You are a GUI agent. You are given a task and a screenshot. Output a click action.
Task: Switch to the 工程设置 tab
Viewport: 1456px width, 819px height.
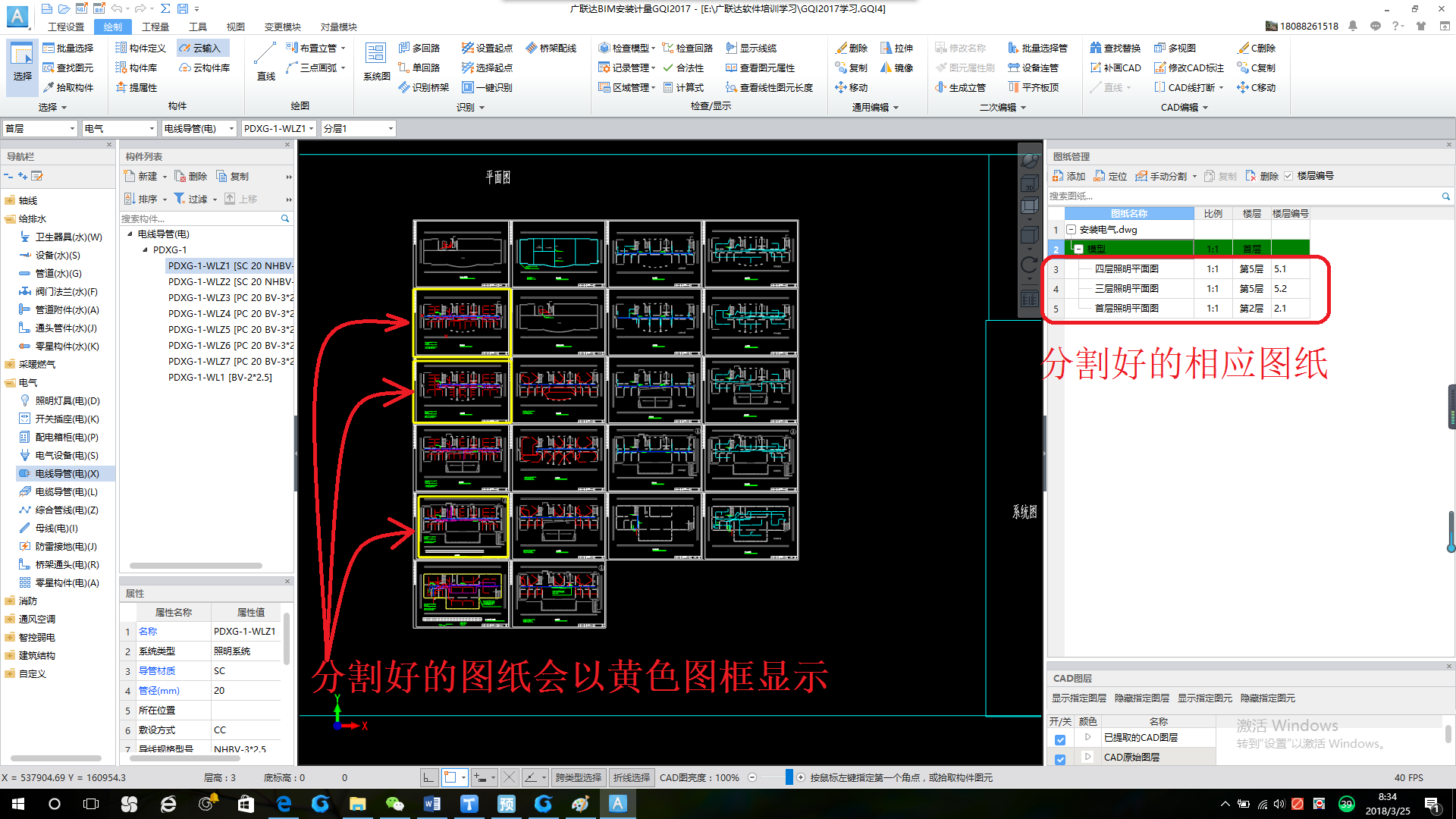(66, 27)
